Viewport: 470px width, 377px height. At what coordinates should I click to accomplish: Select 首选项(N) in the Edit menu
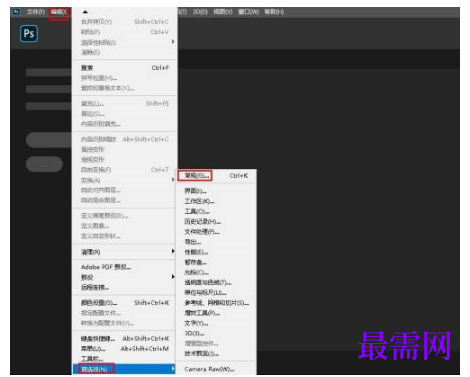pyautogui.click(x=124, y=369)
